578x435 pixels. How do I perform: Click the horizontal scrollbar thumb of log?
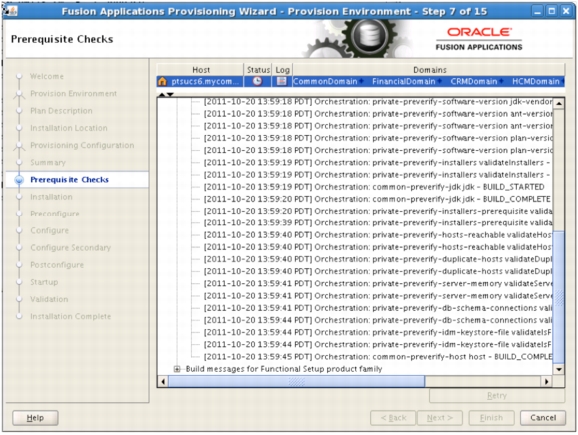pyautogui.click(x=296, y=381)
